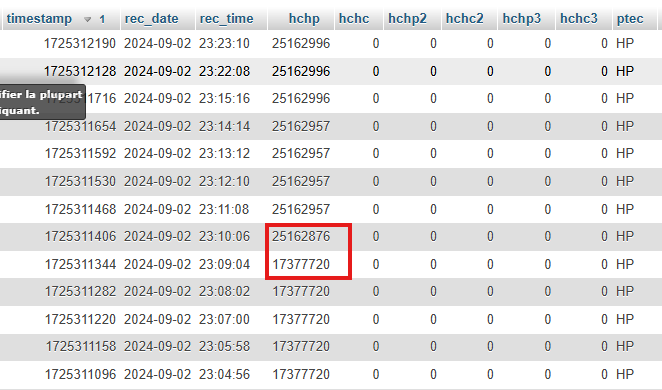Click the dark tooltip popup
Viewport: 662px width, 390px height.
pos(42,102)
